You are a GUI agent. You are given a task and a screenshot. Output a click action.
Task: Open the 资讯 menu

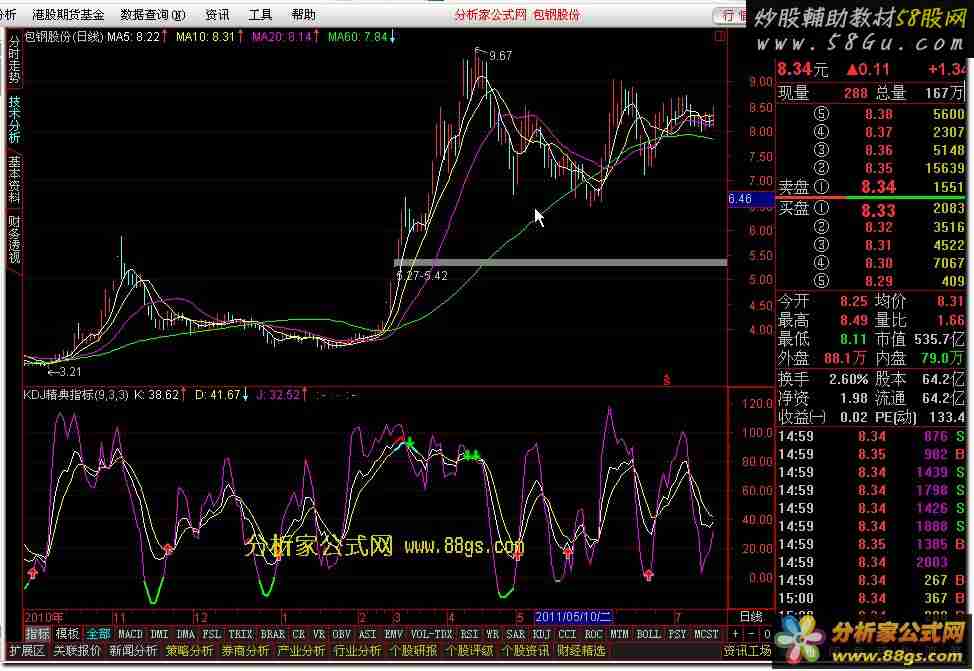click(x=217, y=14)
